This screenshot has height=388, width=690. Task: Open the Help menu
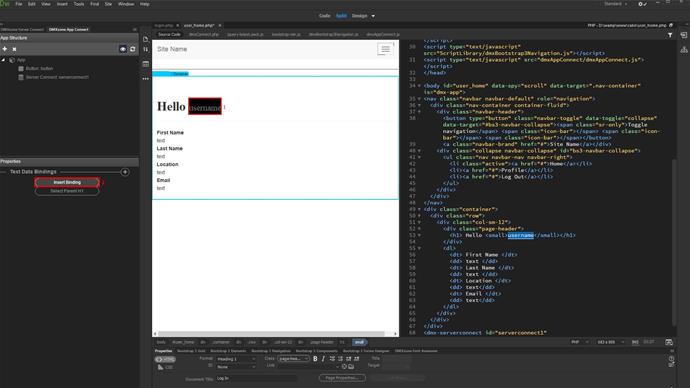coord(144,4)
